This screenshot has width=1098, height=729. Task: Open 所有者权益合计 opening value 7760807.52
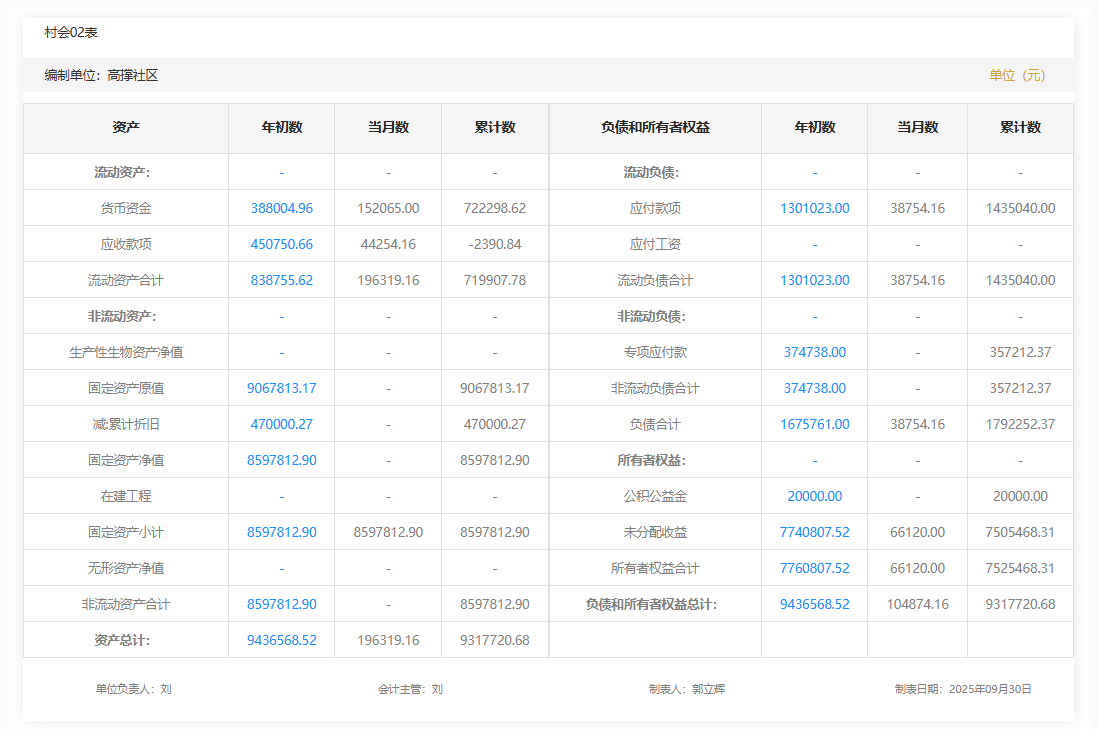click(814, 568)
